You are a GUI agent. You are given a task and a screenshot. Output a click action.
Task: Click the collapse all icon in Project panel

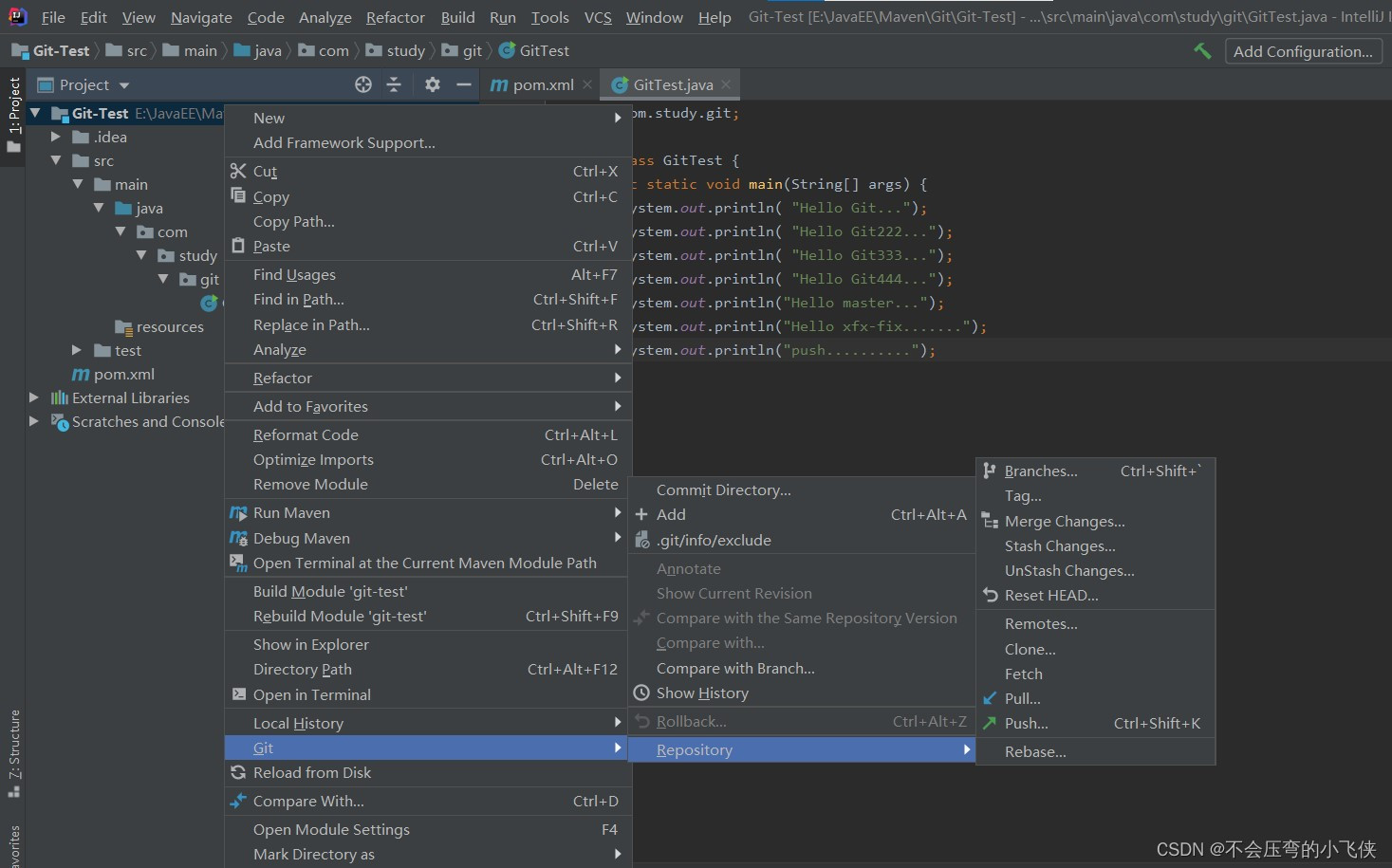tap(394, 84)
